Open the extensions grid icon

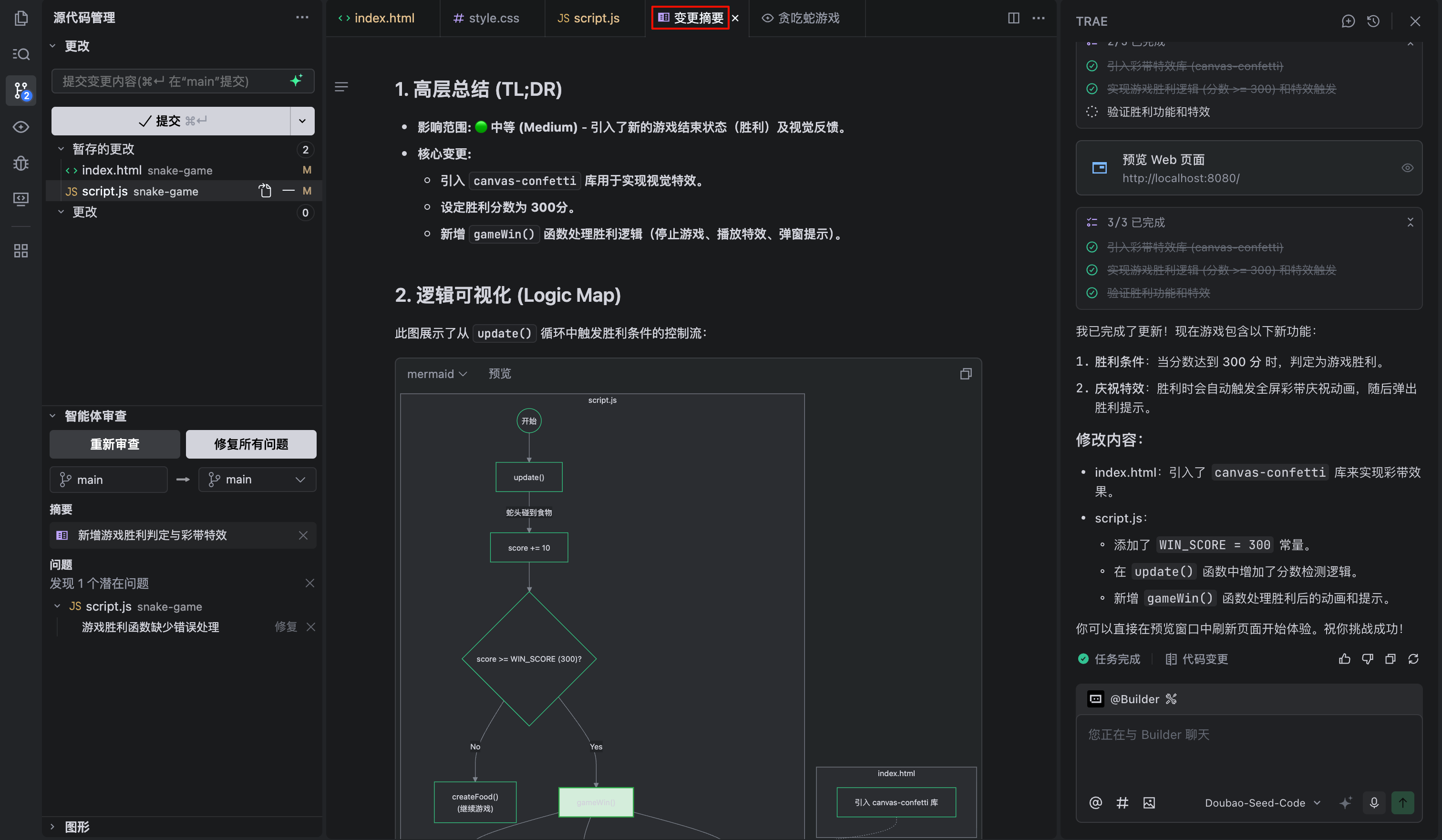click(21, 251)
